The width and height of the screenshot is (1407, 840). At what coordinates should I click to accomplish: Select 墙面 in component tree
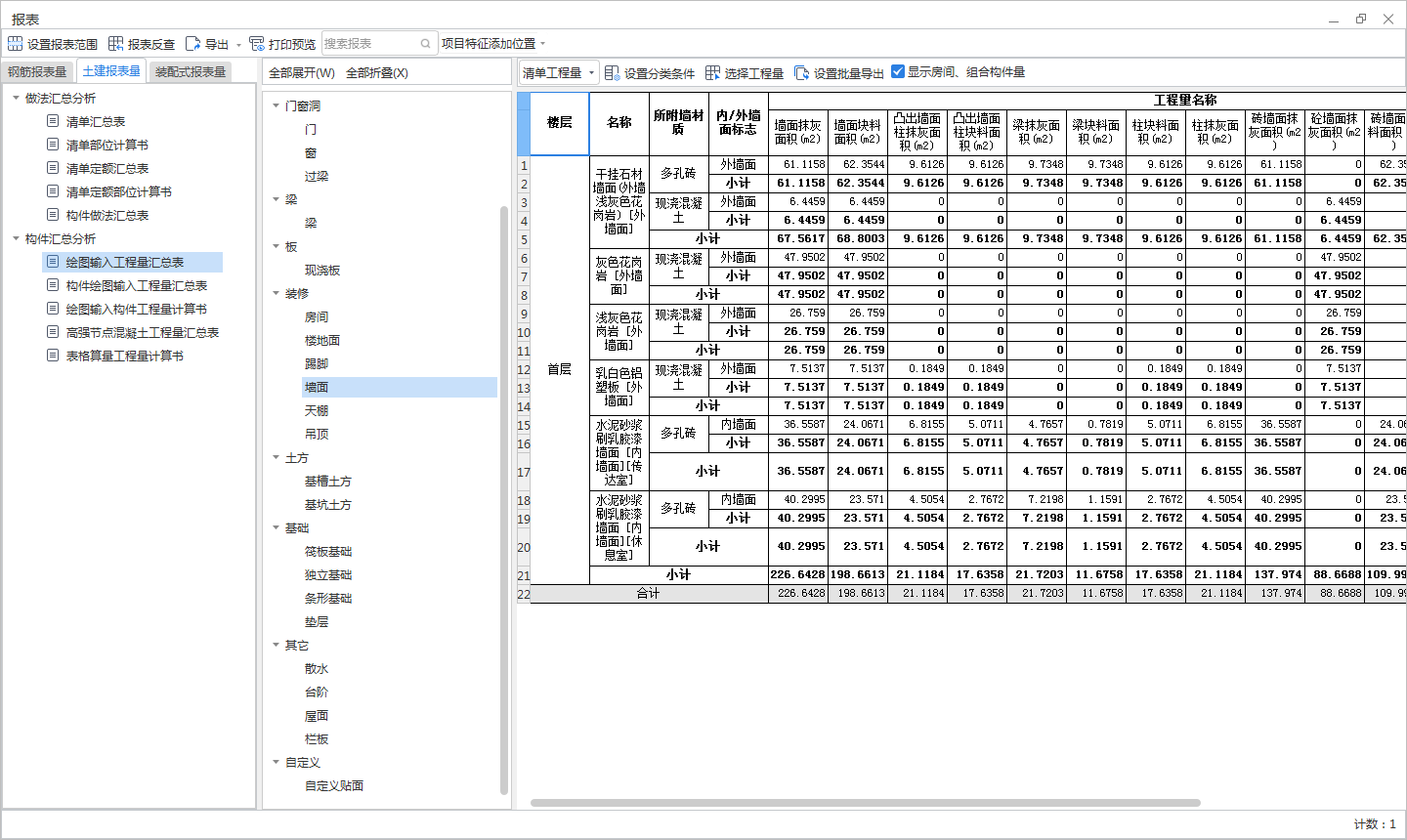[x=400, y=387]
